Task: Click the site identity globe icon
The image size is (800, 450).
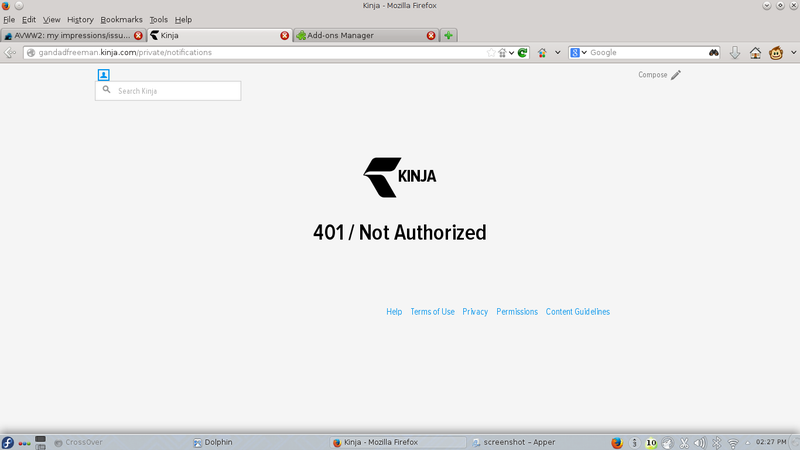Action: pyautogui.click(x=31, y=53)
